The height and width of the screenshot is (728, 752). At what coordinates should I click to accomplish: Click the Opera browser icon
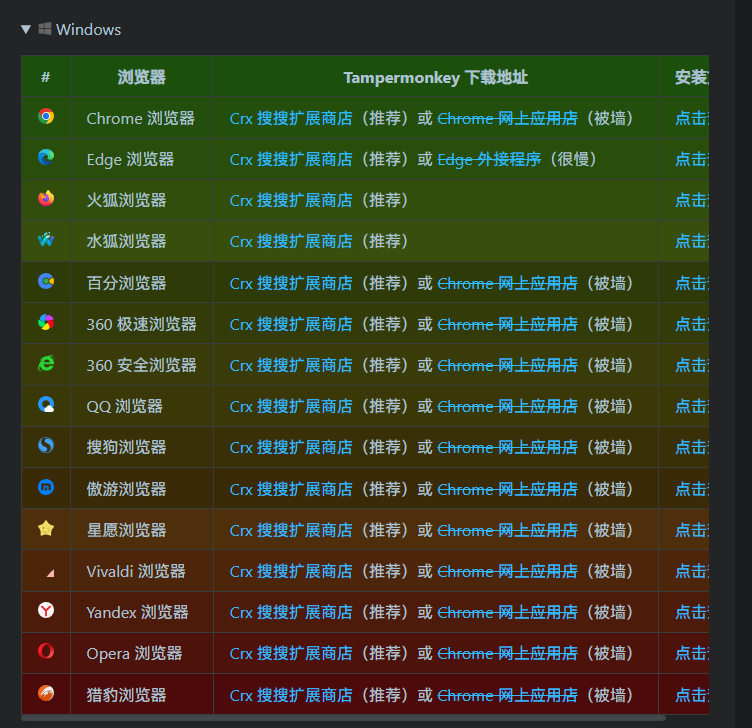pyautogui.click(x=46, y=651)
